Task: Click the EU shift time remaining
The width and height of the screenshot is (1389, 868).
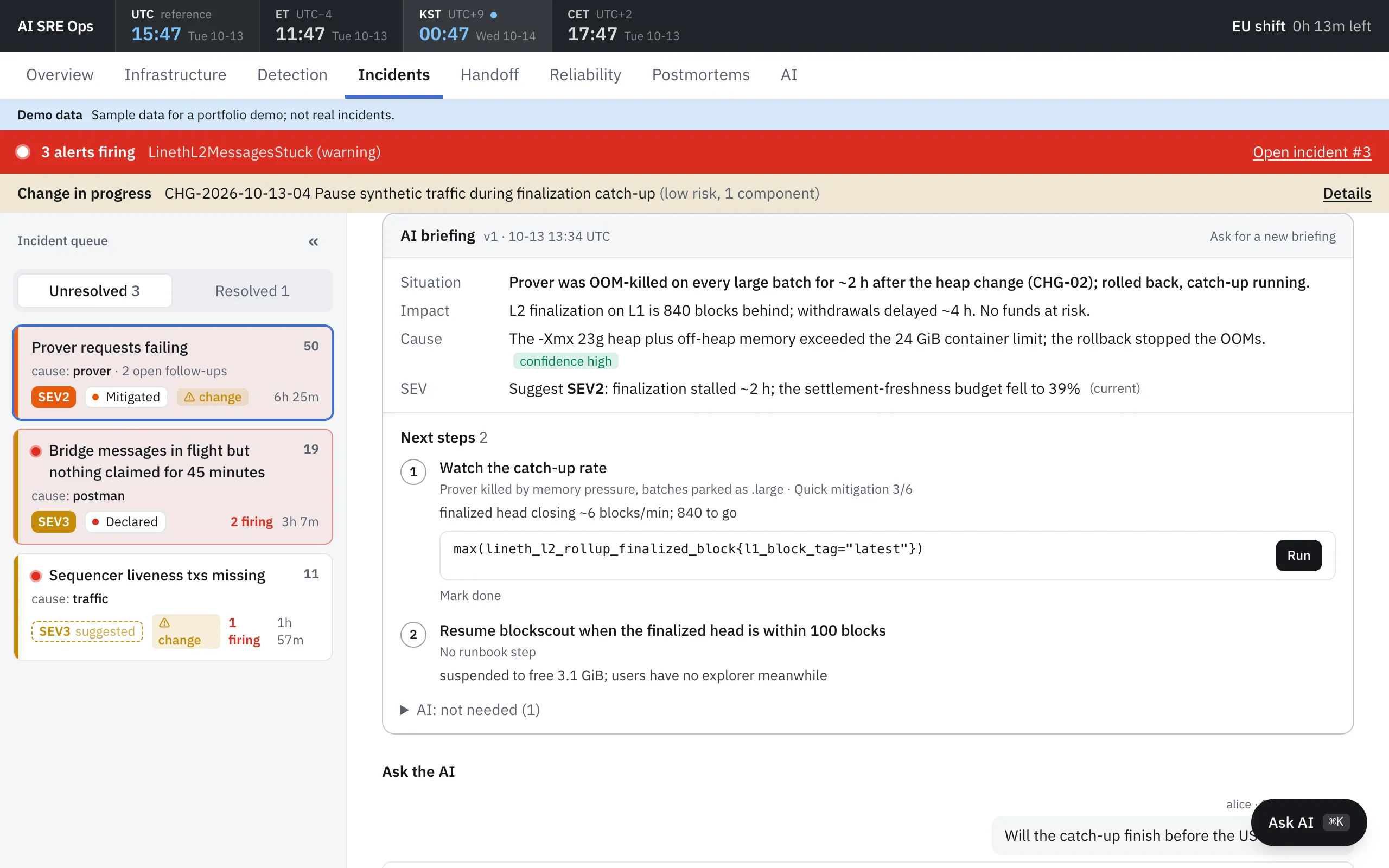Action: pyautogui.click(x=1301, y=27)
